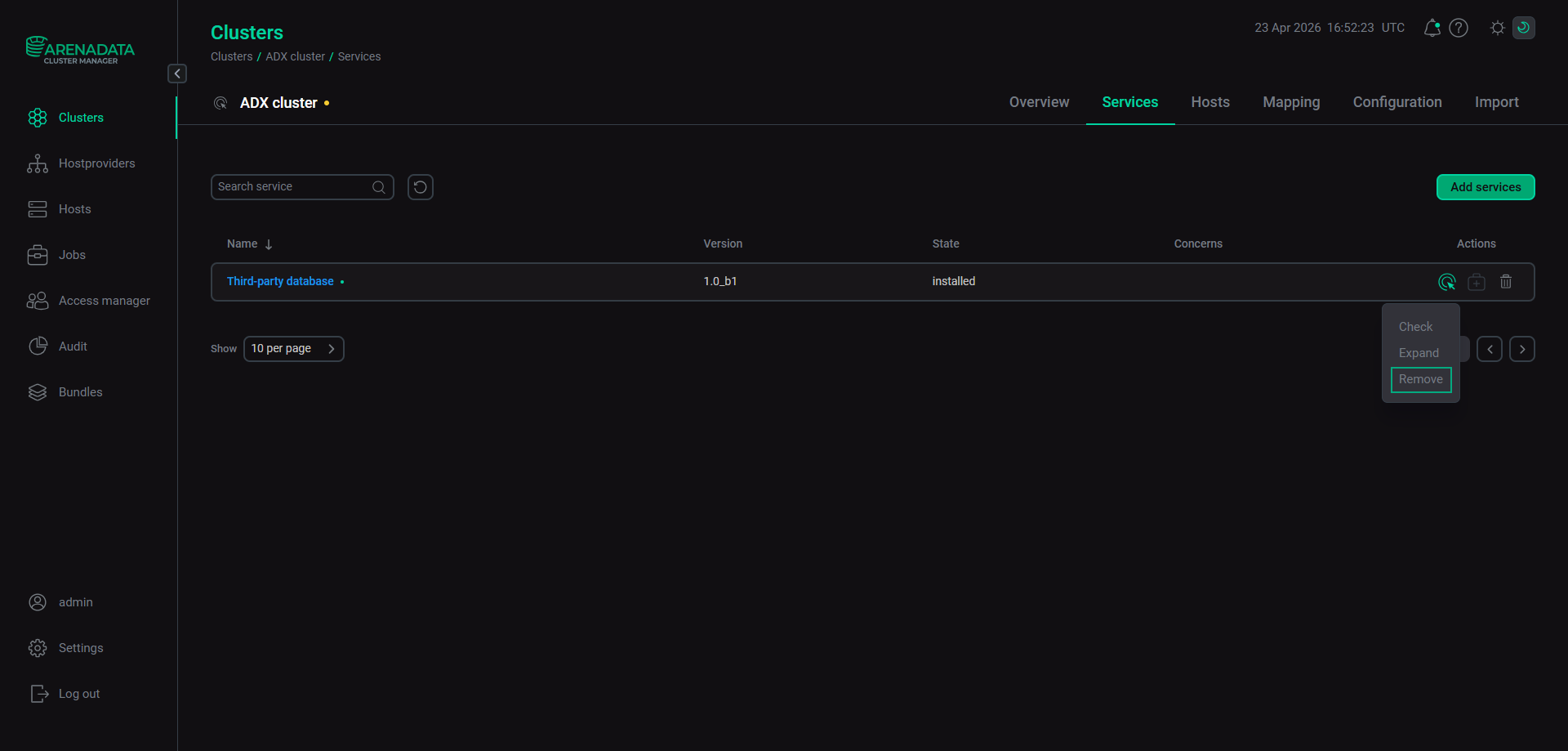
Task: Go to the previous page of services
Action: click(x=1490, y=349)
